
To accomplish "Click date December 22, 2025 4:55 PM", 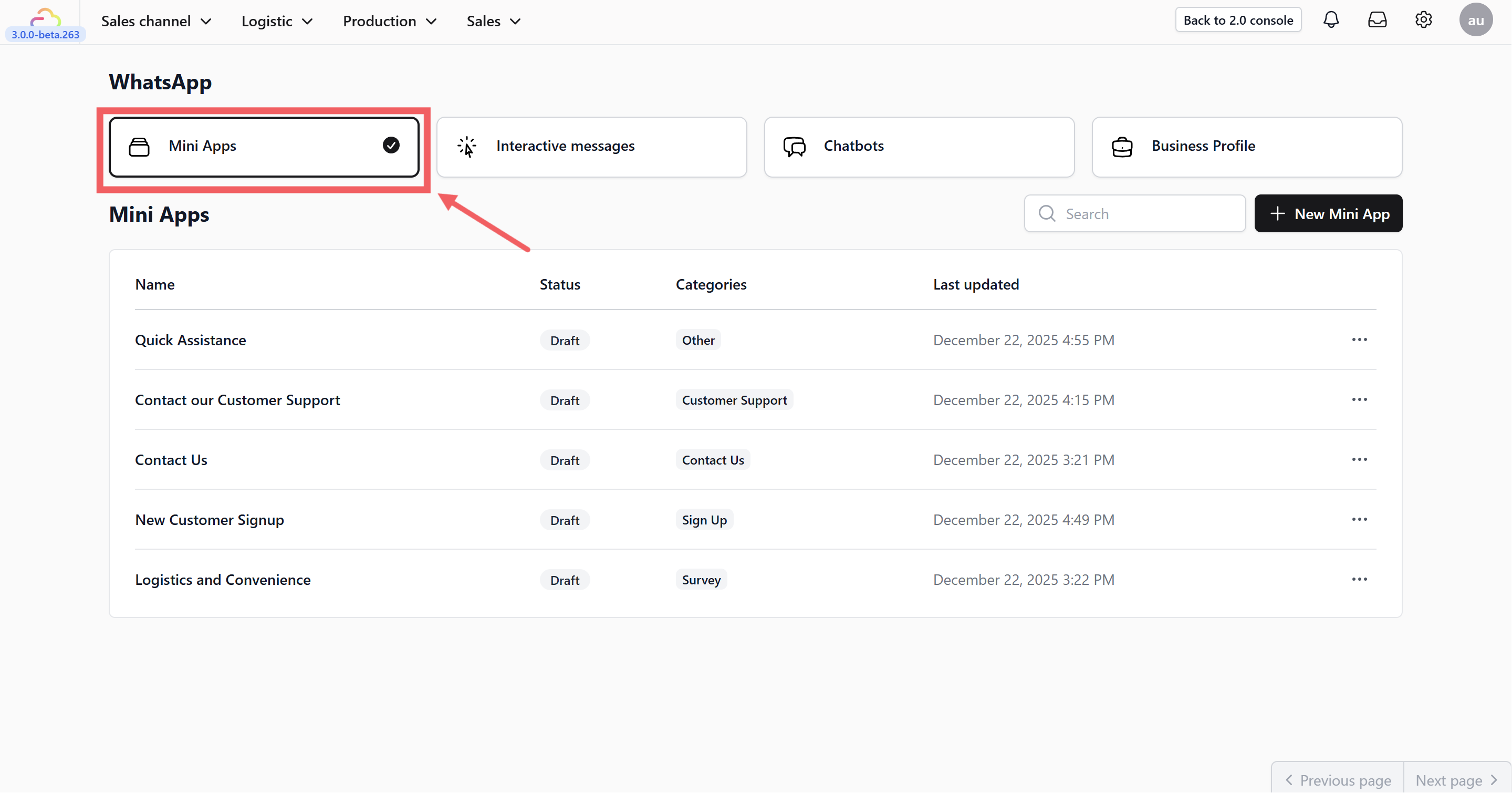I will click(x=1024, y=340).
